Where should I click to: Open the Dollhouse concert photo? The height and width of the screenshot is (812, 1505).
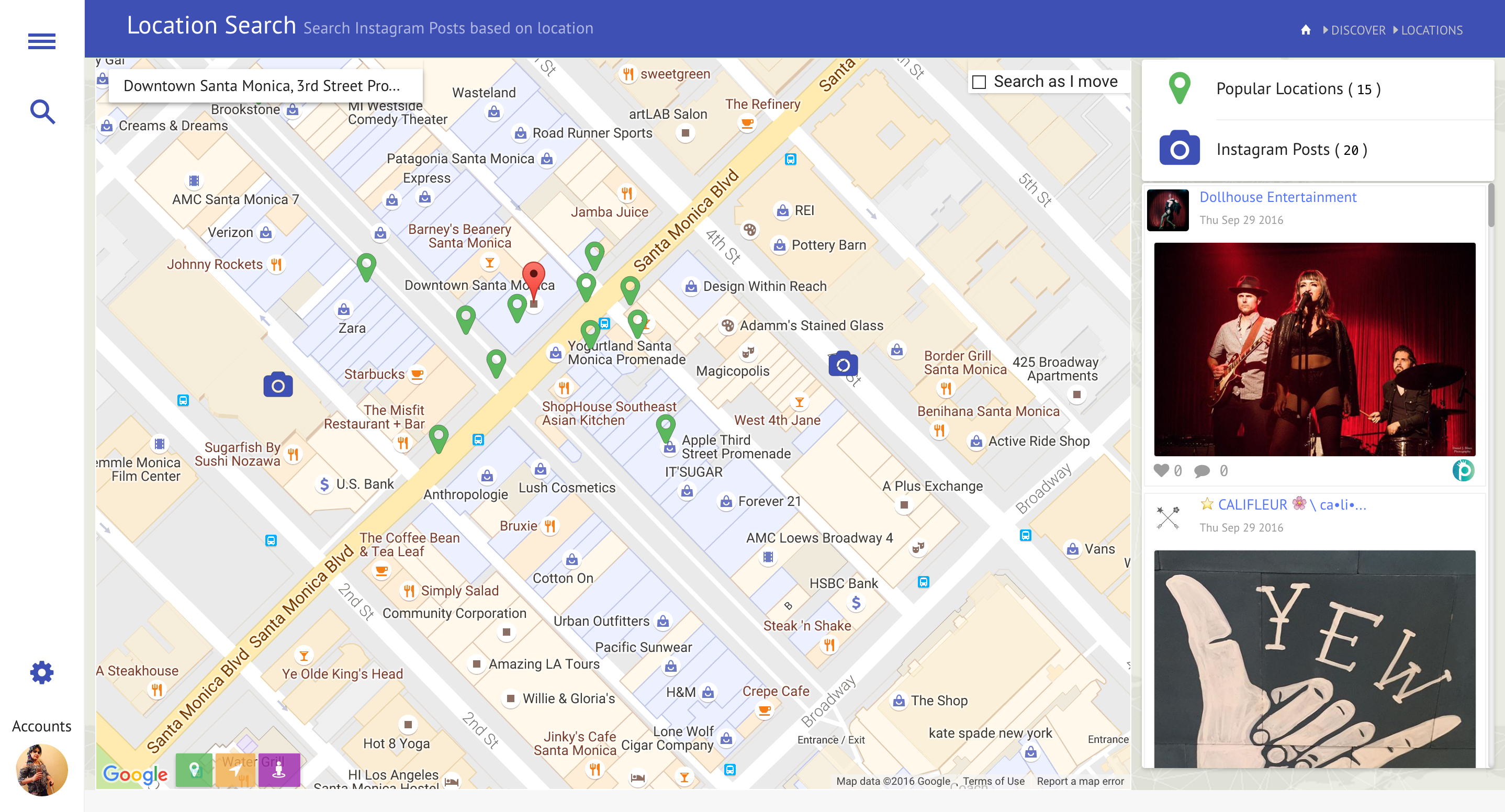(1314, 349)
